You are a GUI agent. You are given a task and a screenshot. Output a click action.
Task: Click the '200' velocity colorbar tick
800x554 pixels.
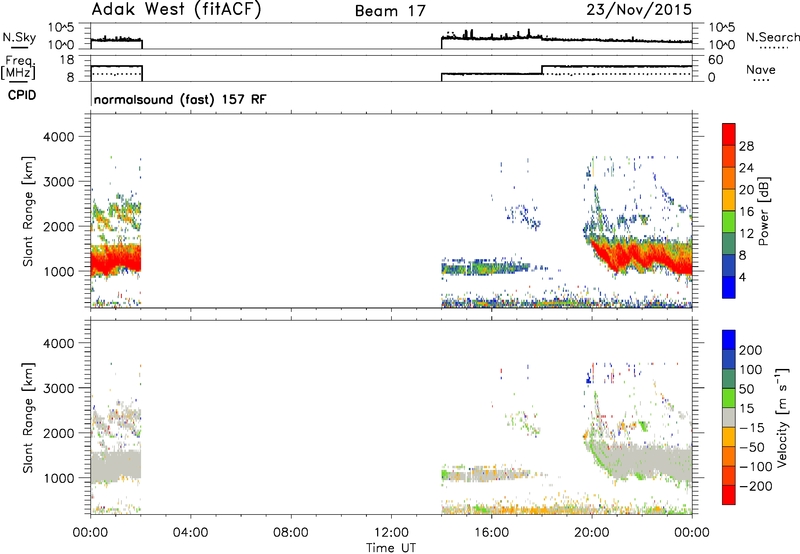point(751,350)
